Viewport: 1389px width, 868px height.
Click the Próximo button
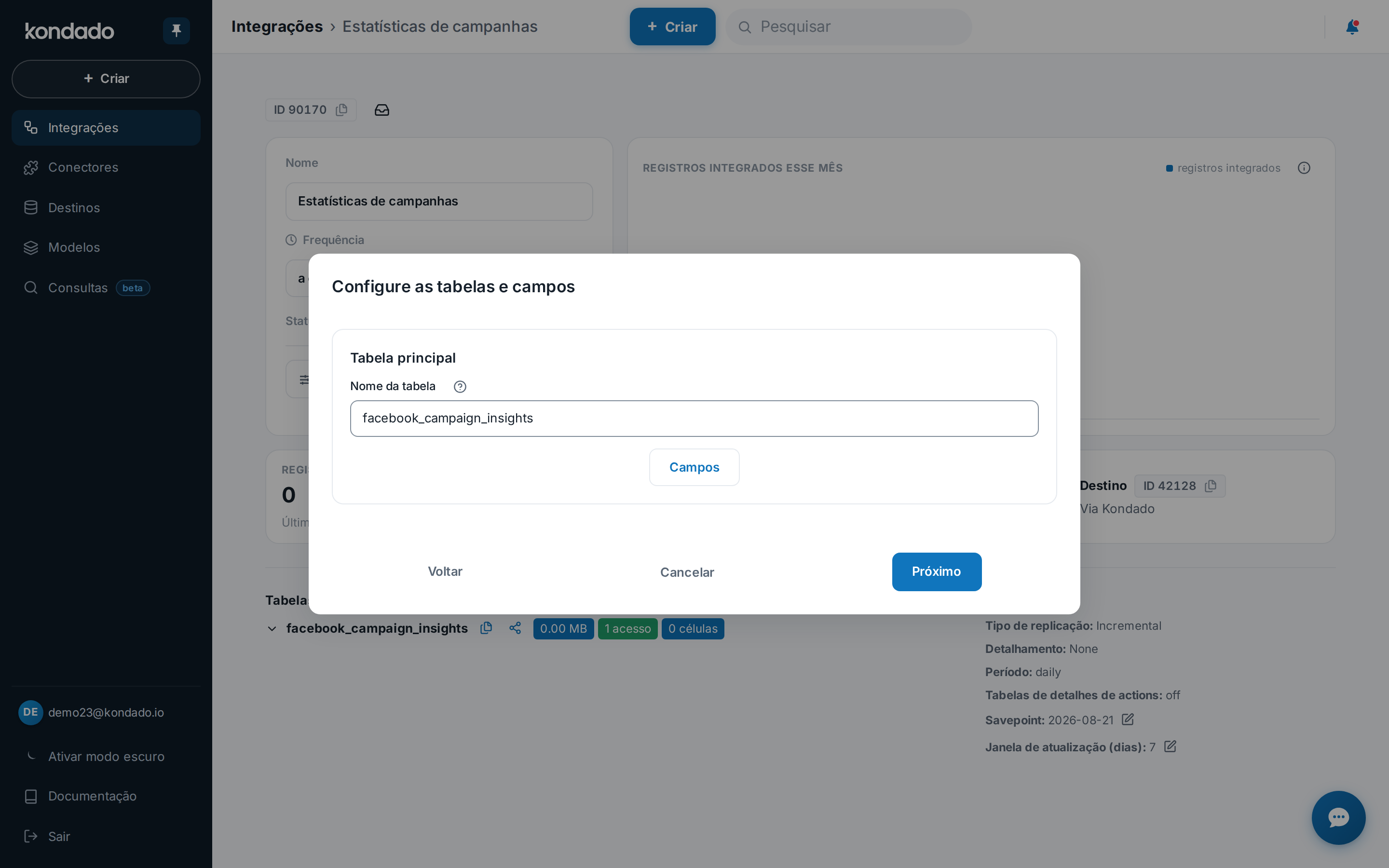click(936, 572)
